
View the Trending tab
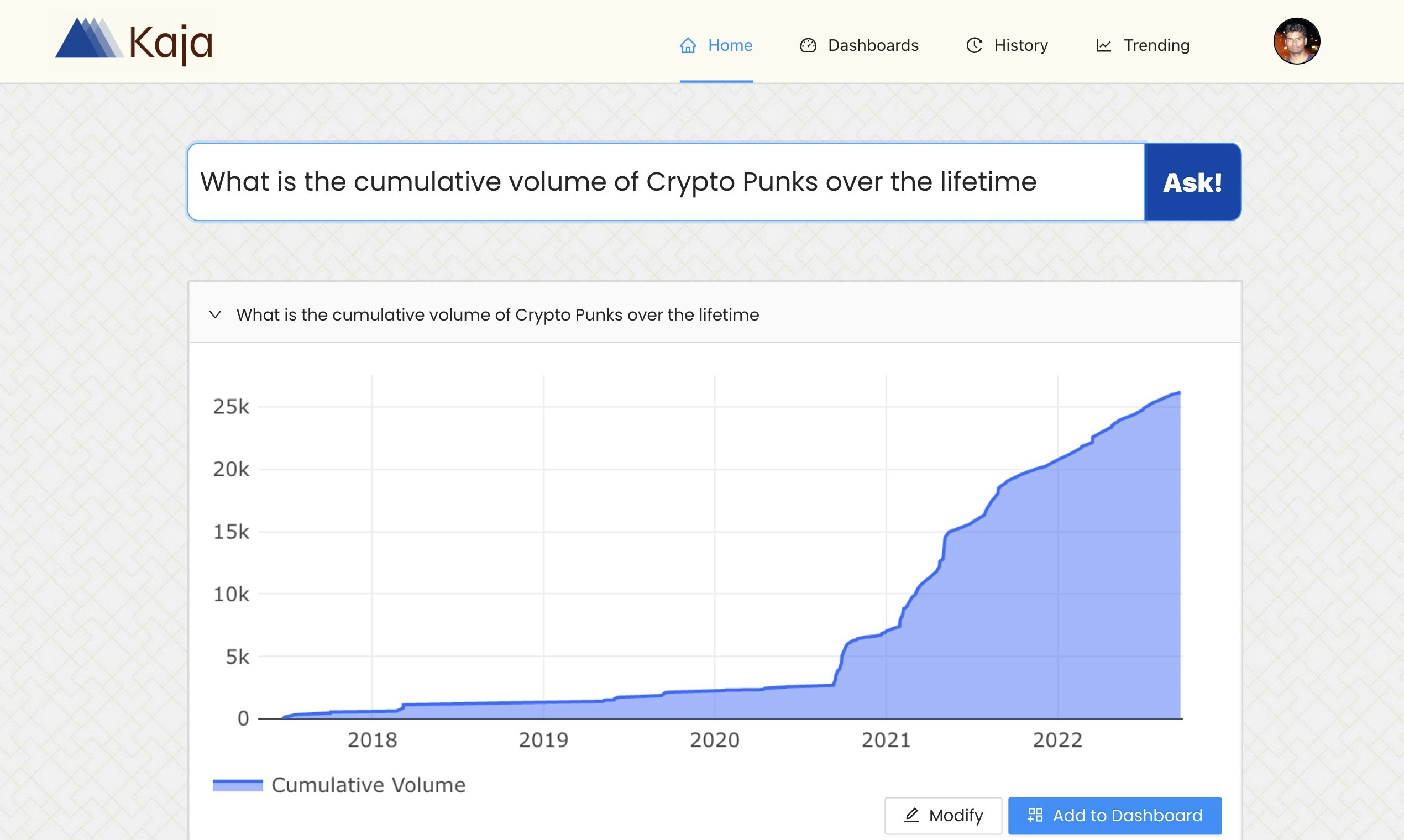[x=1143, y=45]
